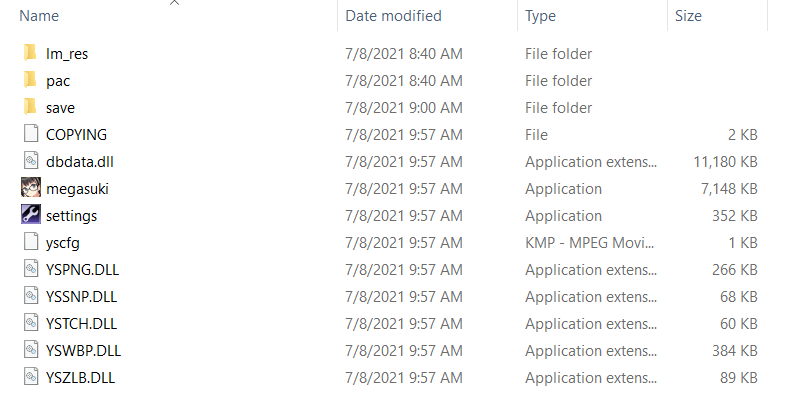Select the lm_res folder icon
790x416 pixels.
30,53
